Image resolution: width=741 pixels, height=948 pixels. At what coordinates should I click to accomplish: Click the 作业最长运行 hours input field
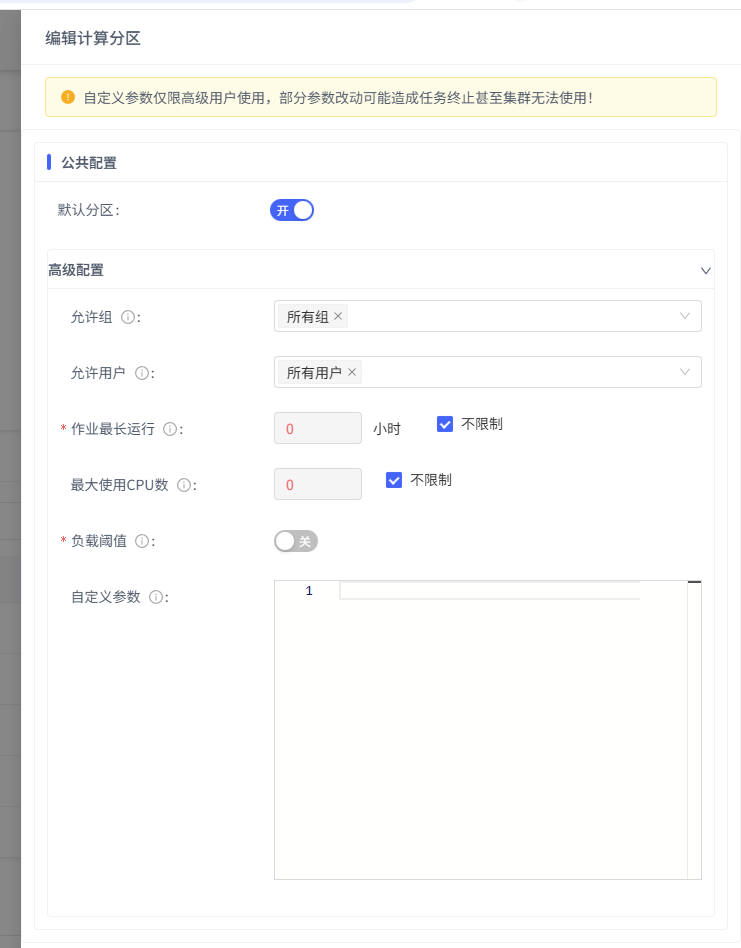[x=318, y=428]
